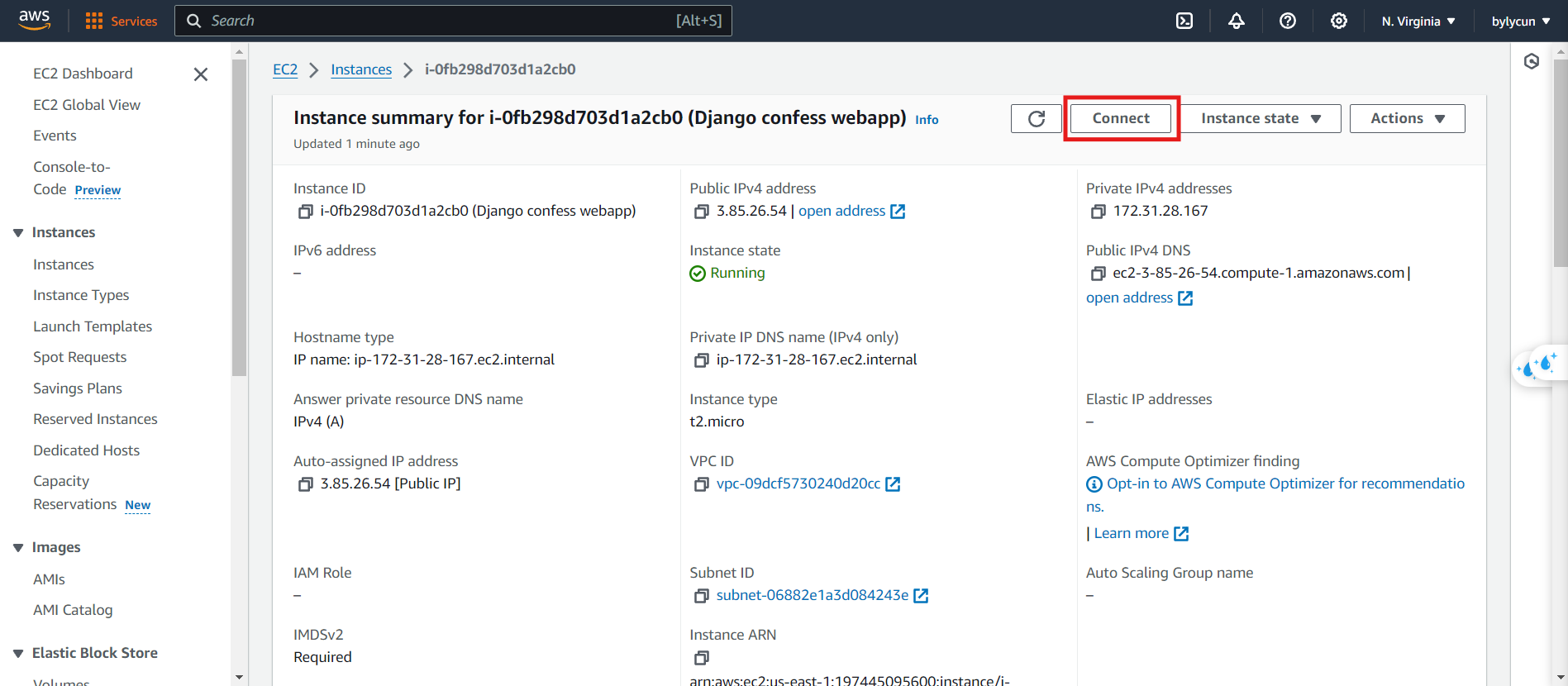Open the help question mark menu

tap(1288, 21)
